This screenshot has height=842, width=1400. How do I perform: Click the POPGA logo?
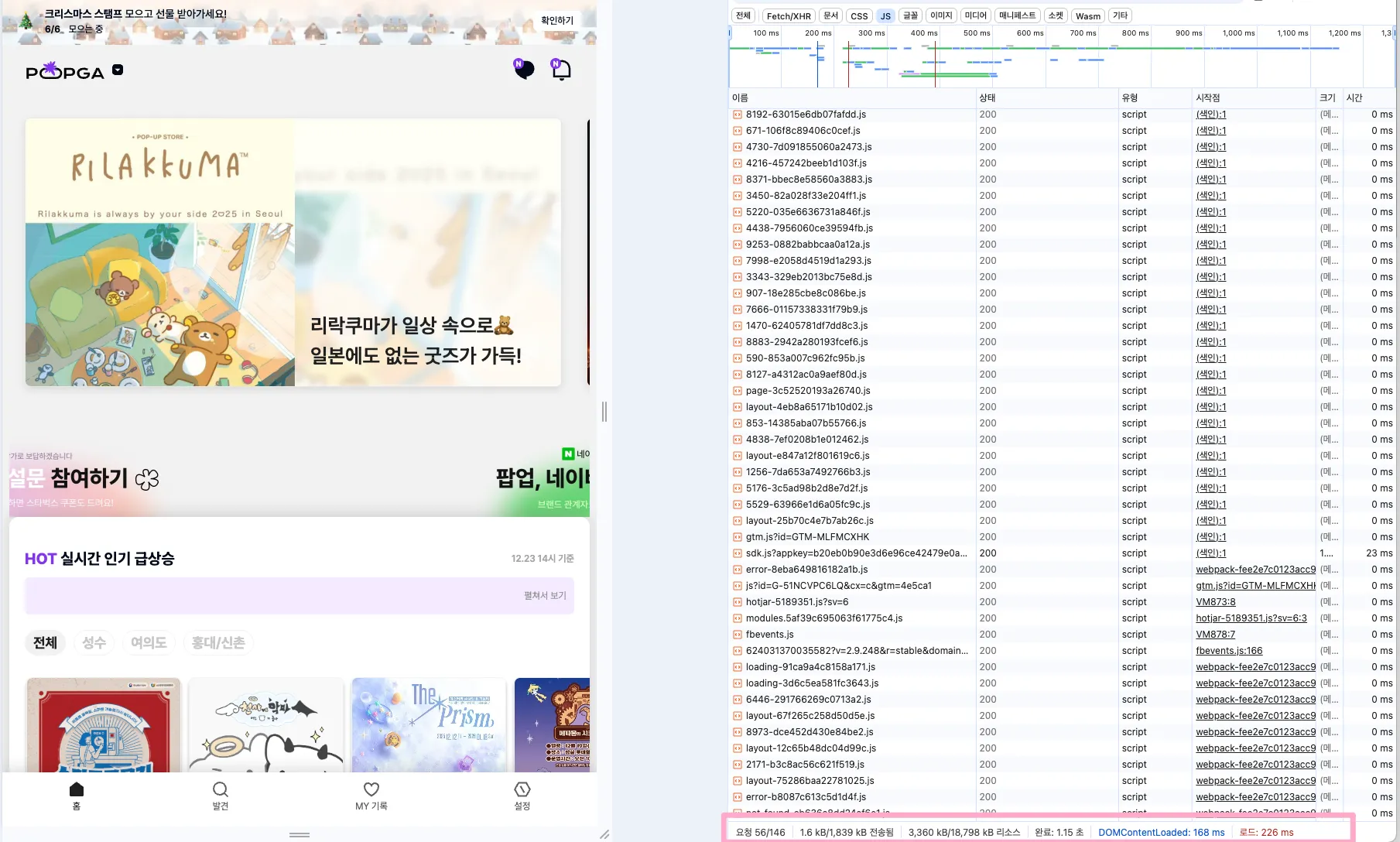coord(65,71)
